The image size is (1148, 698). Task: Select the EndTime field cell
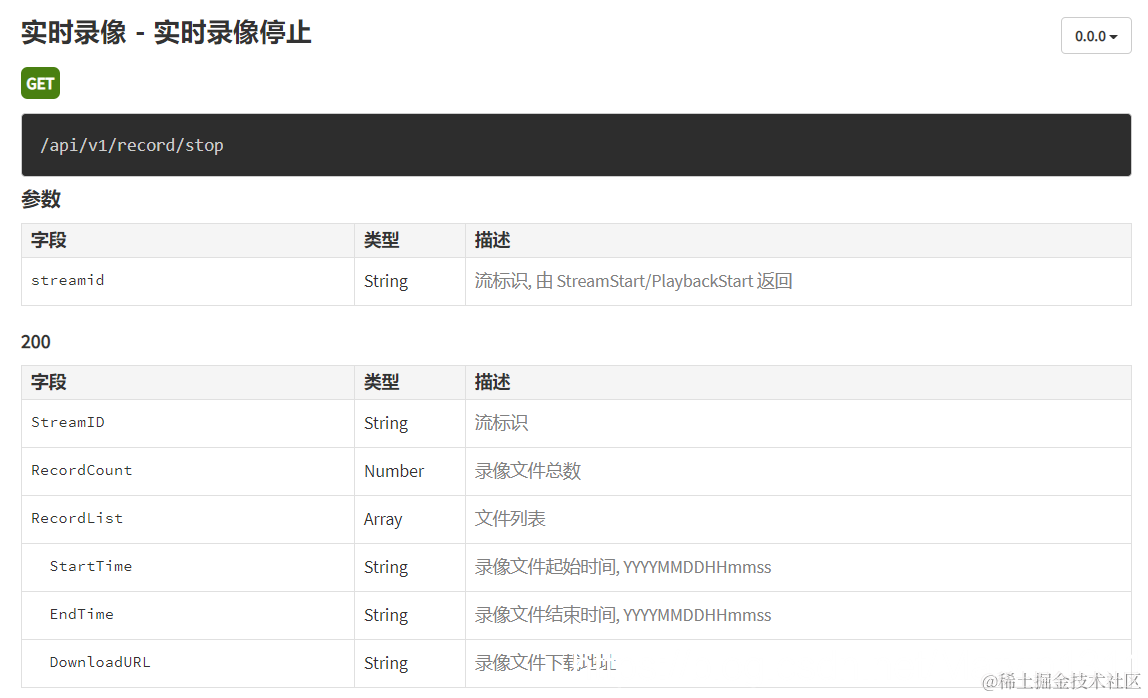188,615
